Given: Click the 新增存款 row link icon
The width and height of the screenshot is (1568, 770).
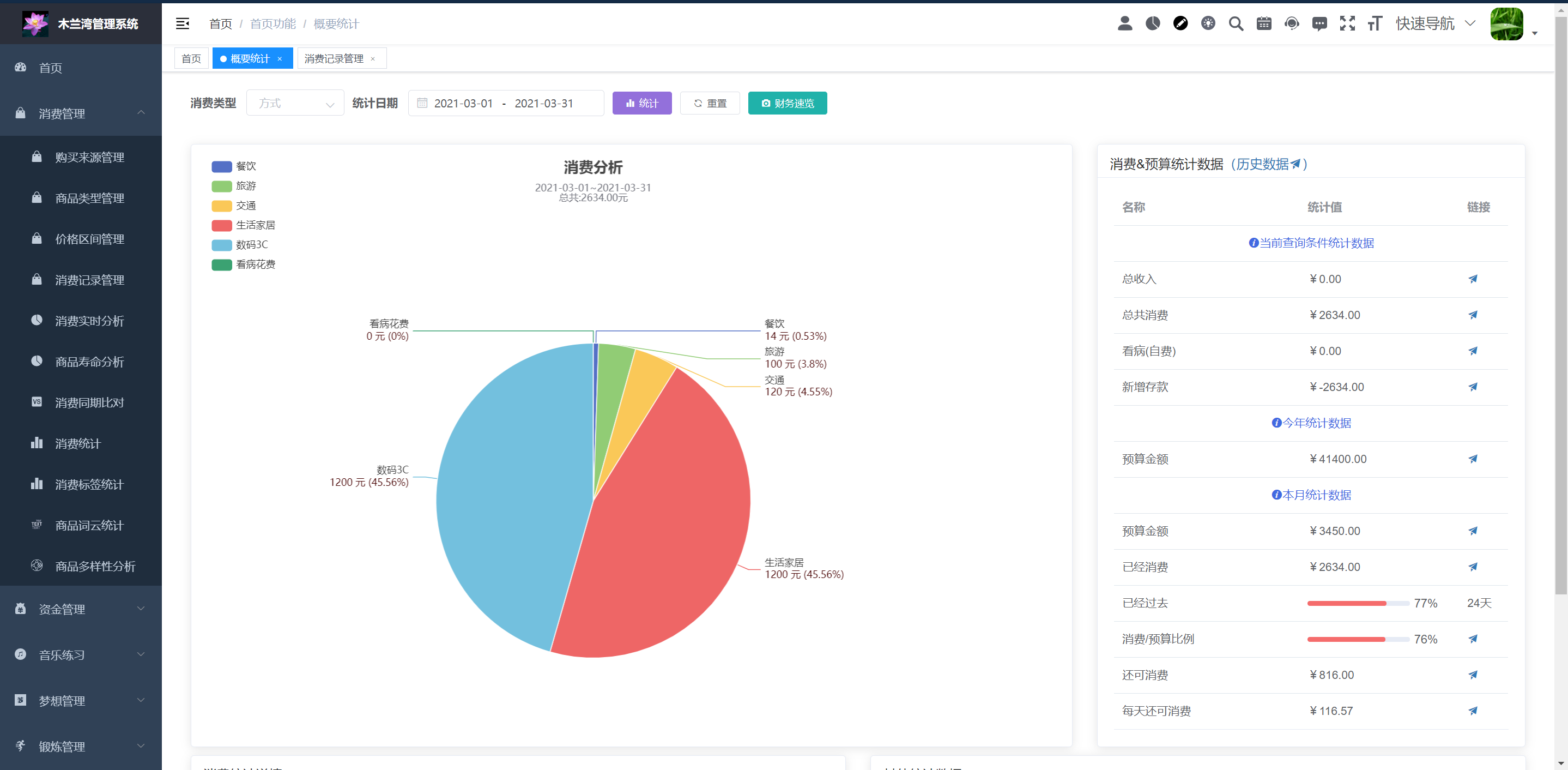Looking at the screenshot, I should [1473, 387].
